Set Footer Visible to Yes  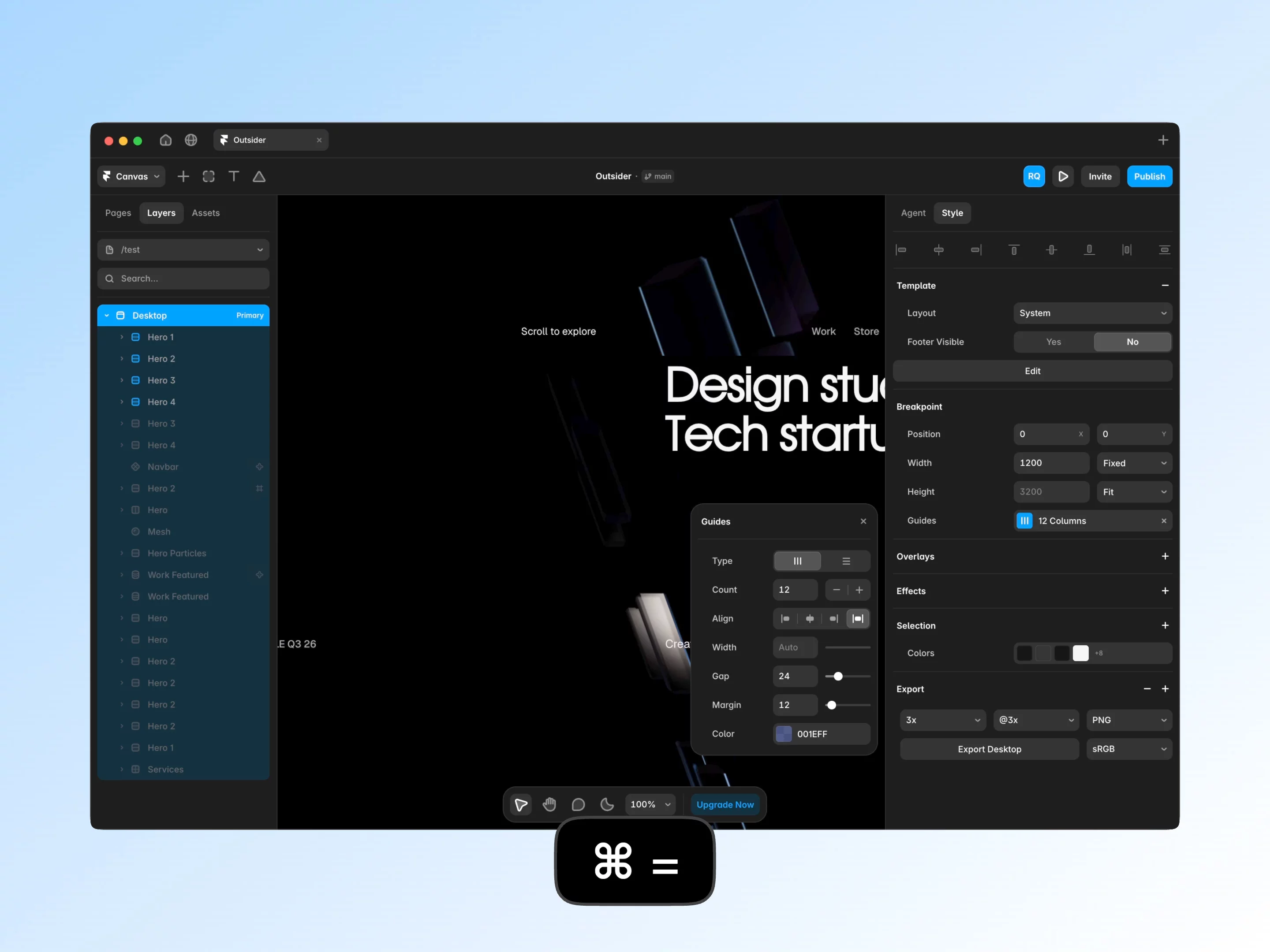1053,342
